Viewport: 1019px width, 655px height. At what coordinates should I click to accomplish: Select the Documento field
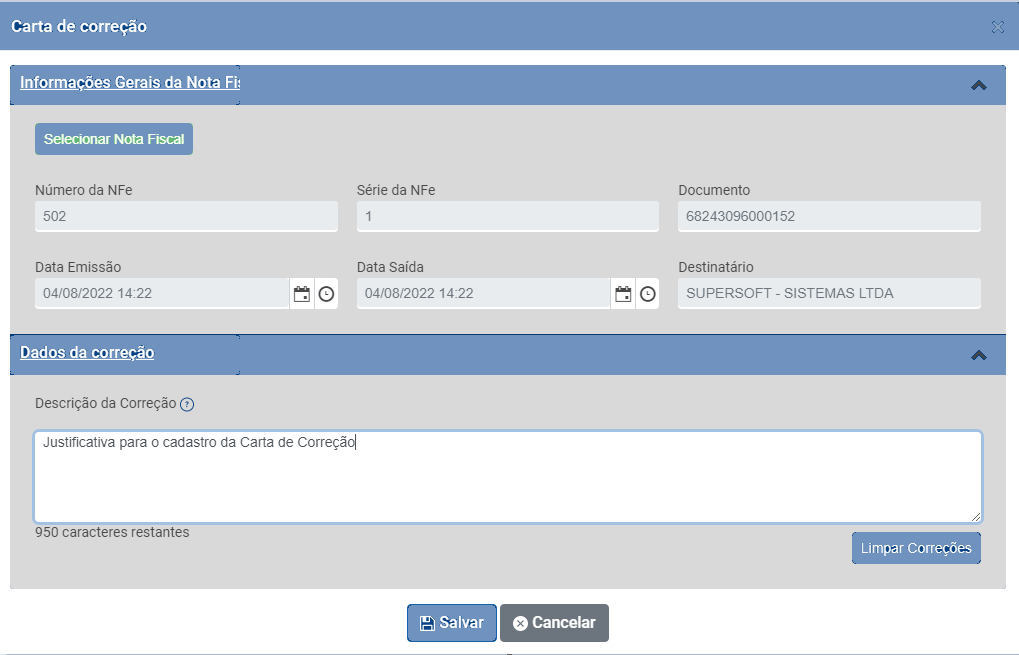click(x=829, y=216)
